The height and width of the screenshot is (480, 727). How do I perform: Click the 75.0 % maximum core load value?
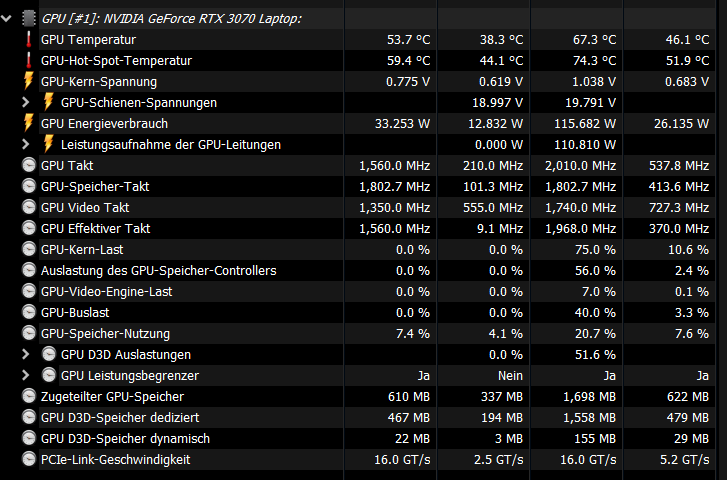pyautogui.click(x=595, y=250)
